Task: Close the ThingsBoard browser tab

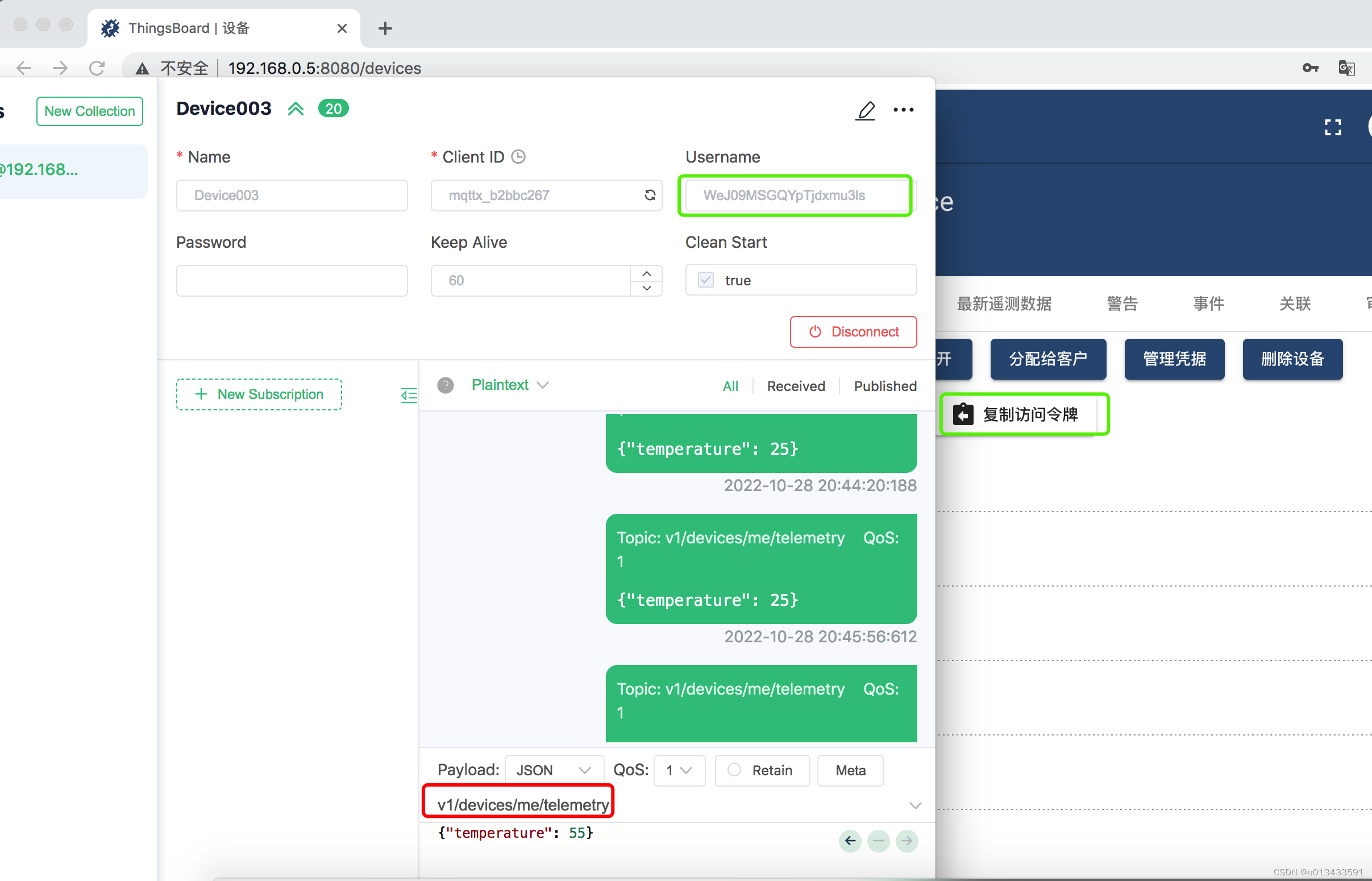Action: coord(342,28)
